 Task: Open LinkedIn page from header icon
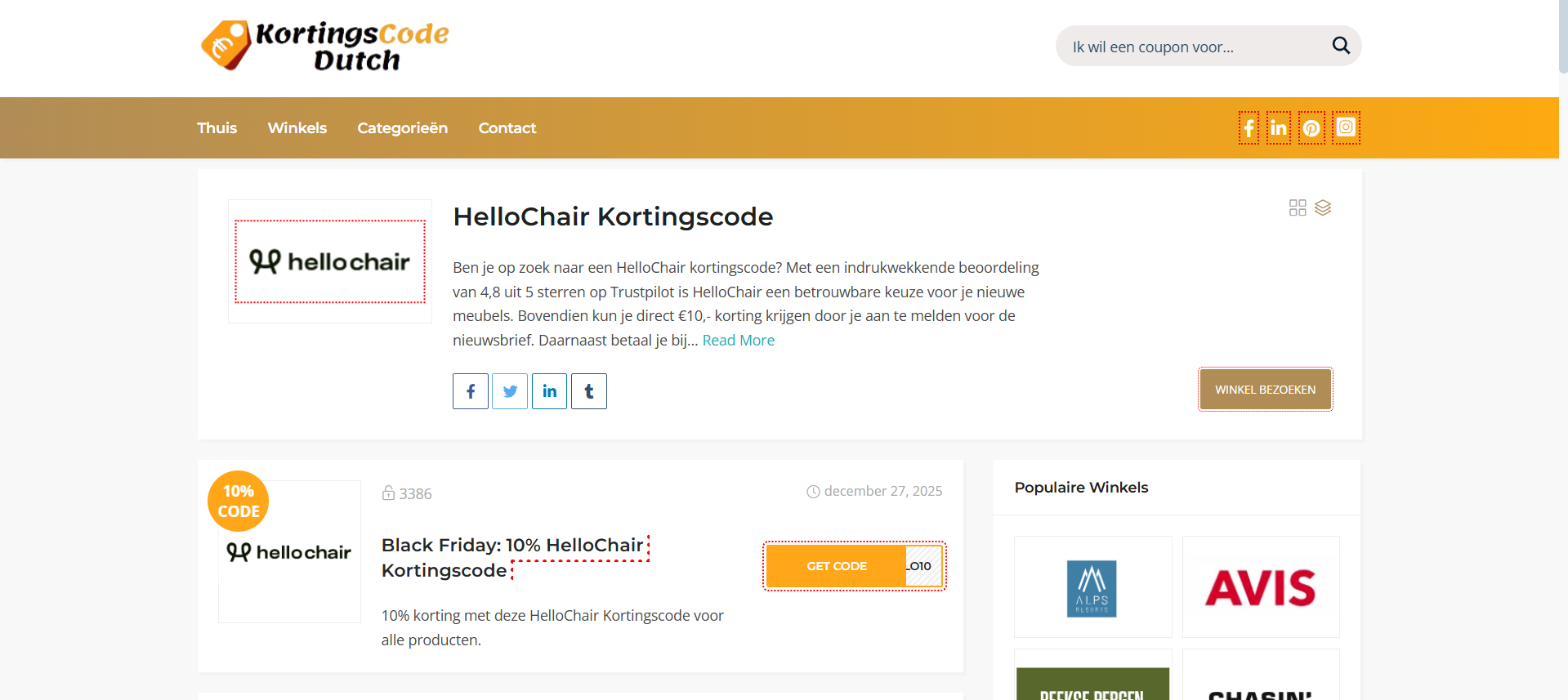coord(1278,128)
